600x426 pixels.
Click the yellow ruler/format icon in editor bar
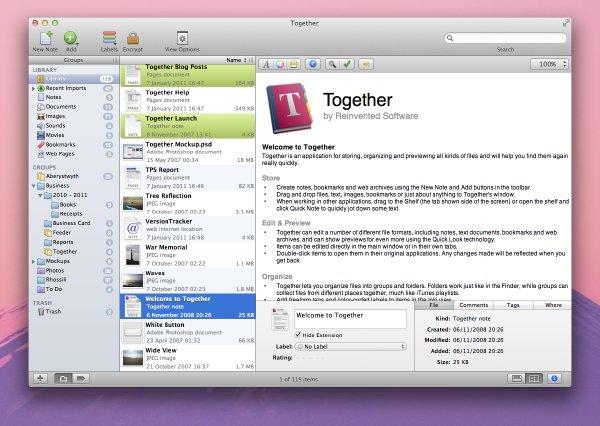tap(293, 64)
